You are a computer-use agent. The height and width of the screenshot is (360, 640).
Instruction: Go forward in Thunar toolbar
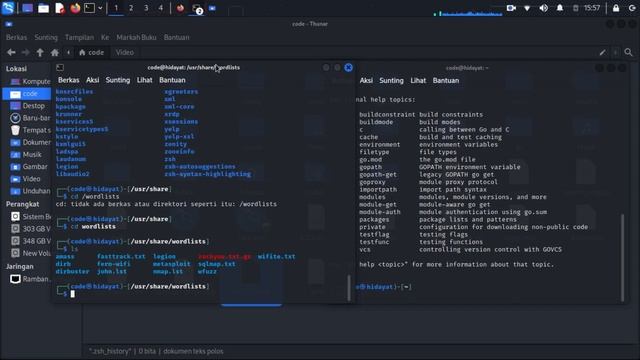pyautogui.click(x=25, y=52)
